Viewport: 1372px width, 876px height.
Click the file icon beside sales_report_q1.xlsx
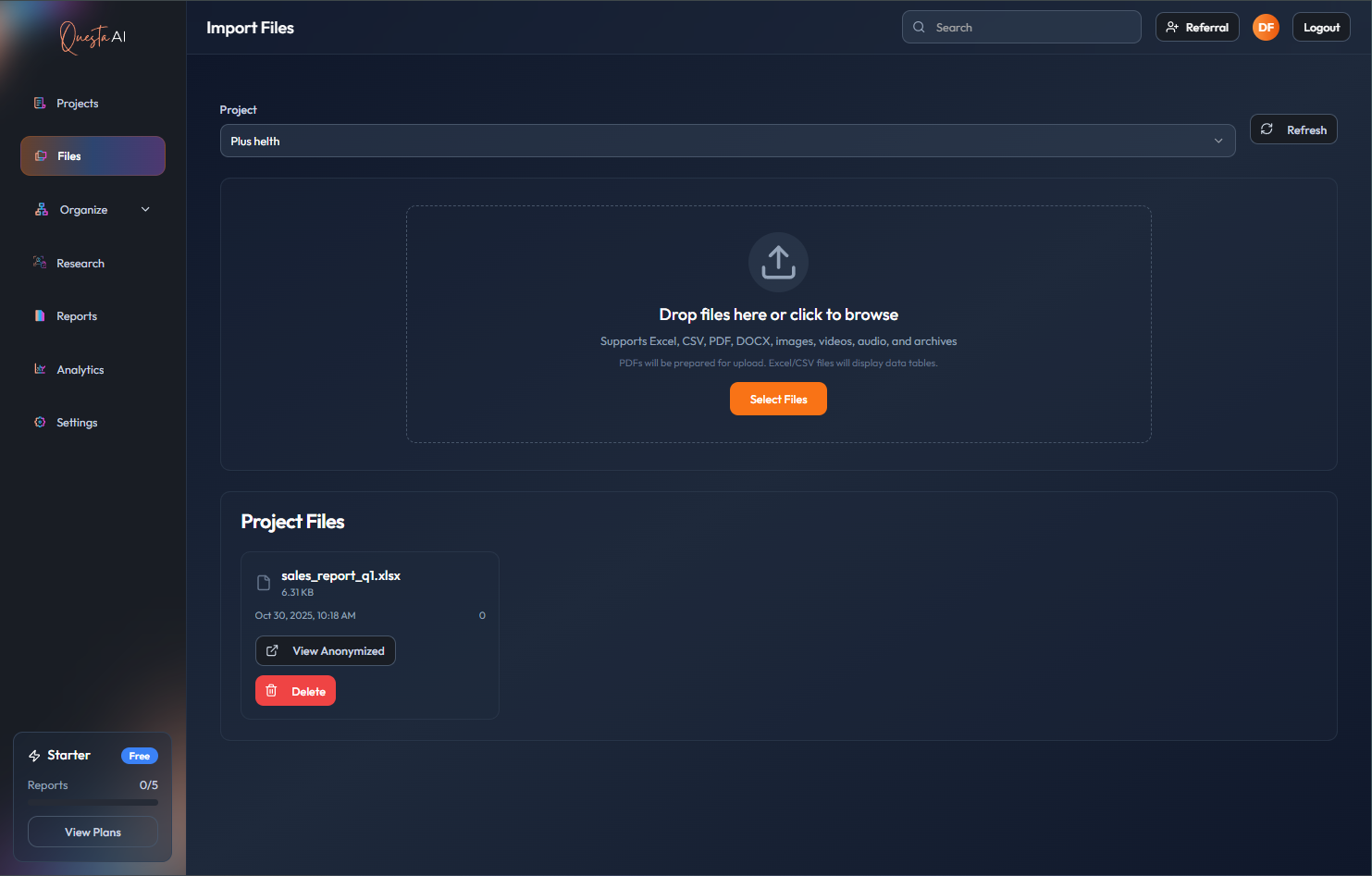point(264,583)
